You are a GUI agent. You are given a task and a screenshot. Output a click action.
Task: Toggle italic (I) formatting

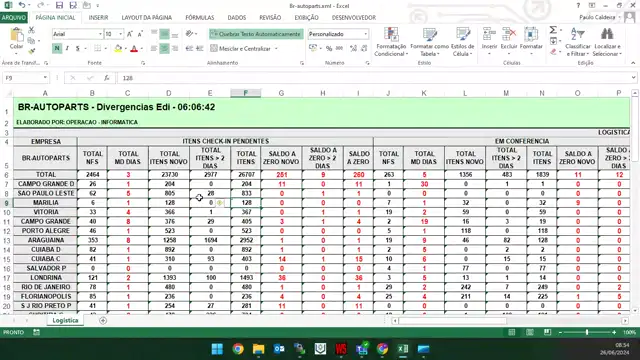tap(67, 49)
